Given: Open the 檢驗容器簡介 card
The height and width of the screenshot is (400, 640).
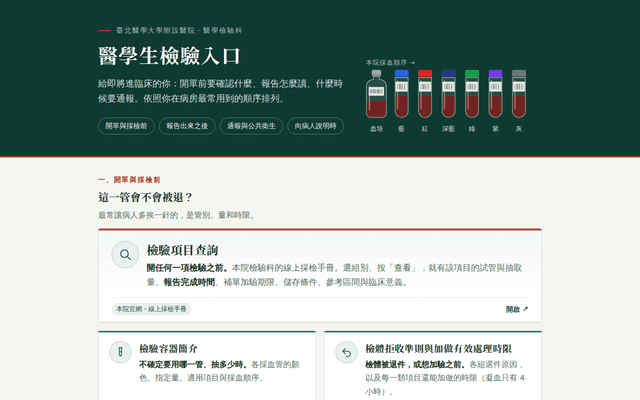Looking at the screenshot, I should pos(207,366).
